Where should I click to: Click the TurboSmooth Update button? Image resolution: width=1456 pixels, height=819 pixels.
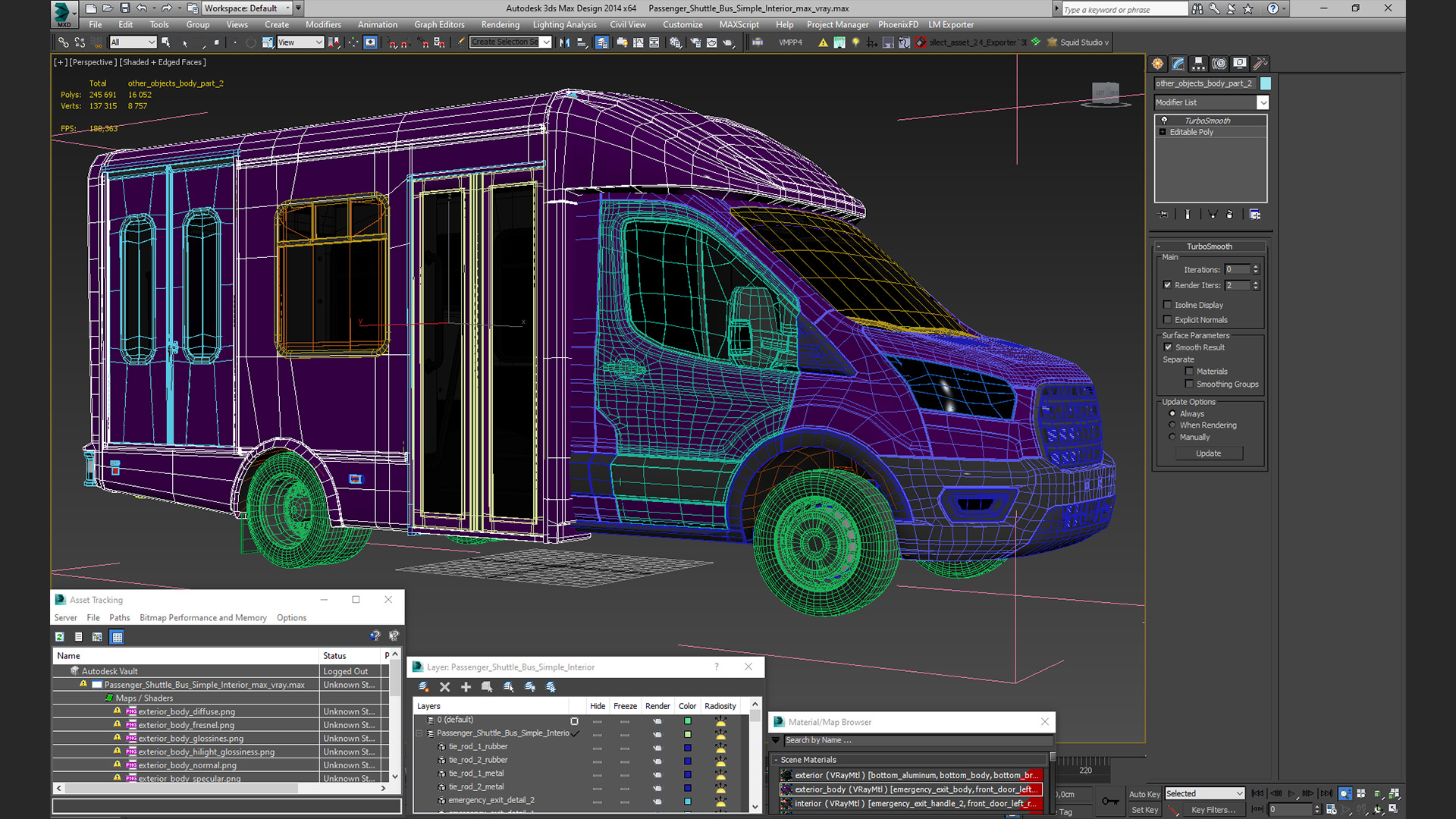1209,453
